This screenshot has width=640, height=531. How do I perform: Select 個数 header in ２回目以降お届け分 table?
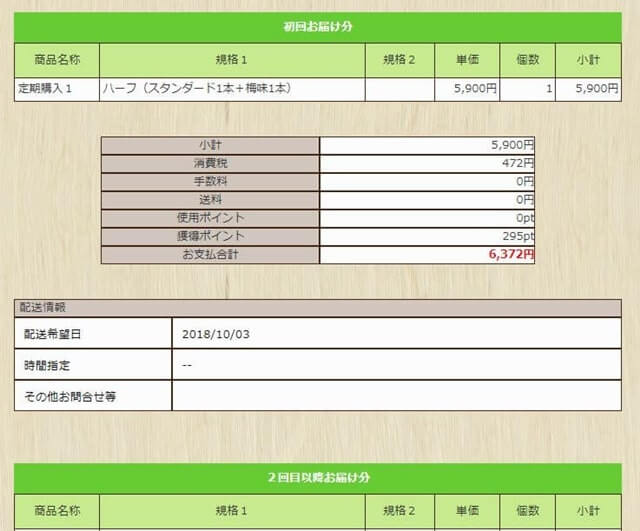pos(527,511)
